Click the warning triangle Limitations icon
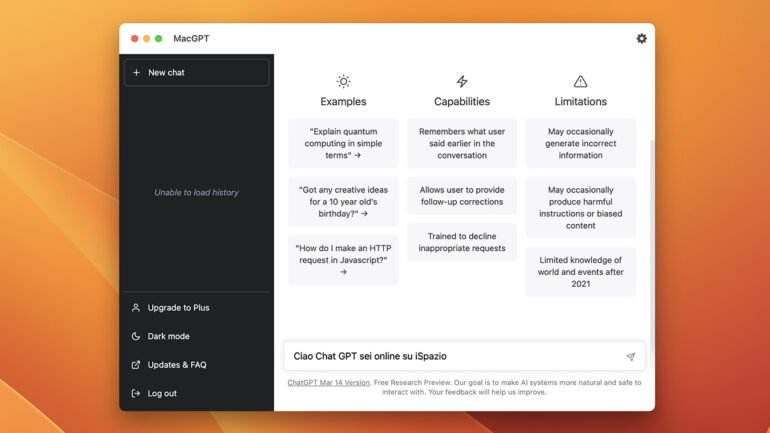Viewport: 770px width, 433px height. 580,82
